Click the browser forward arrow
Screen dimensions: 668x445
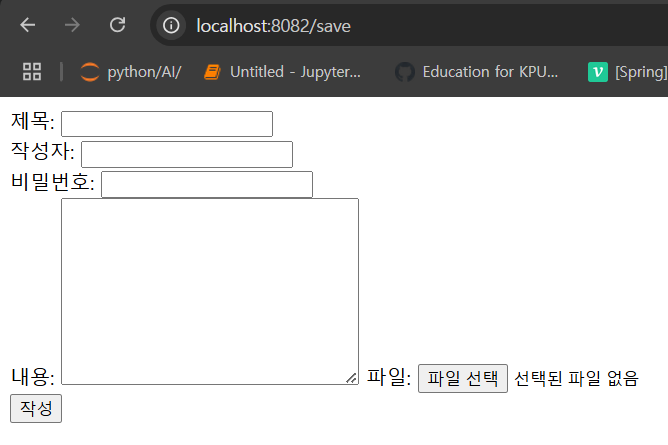(72, 25)
